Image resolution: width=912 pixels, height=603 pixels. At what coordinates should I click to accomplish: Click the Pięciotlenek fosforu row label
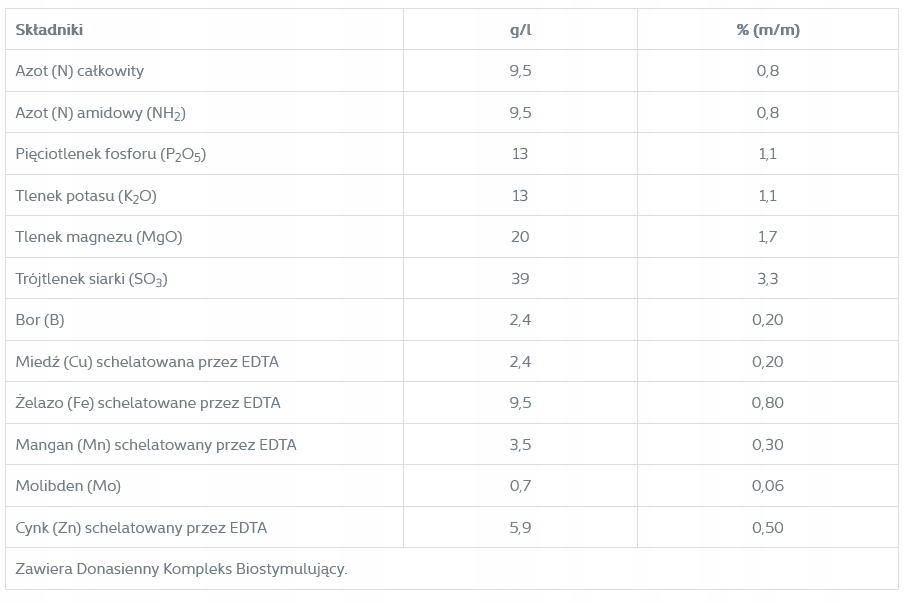click(x=111, y=154)
